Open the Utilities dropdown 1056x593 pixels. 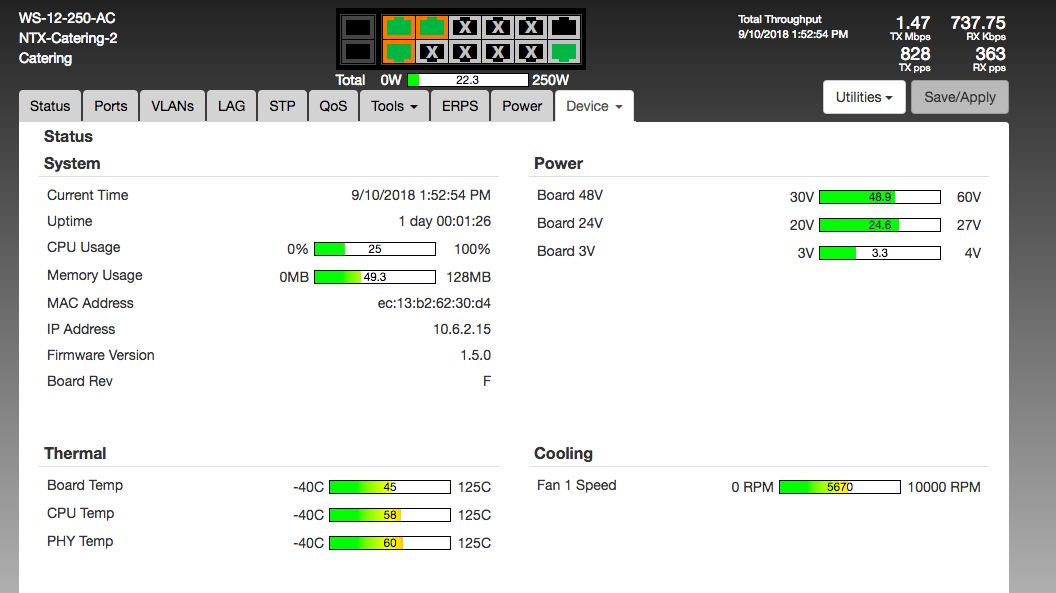(x=864, y=97)
